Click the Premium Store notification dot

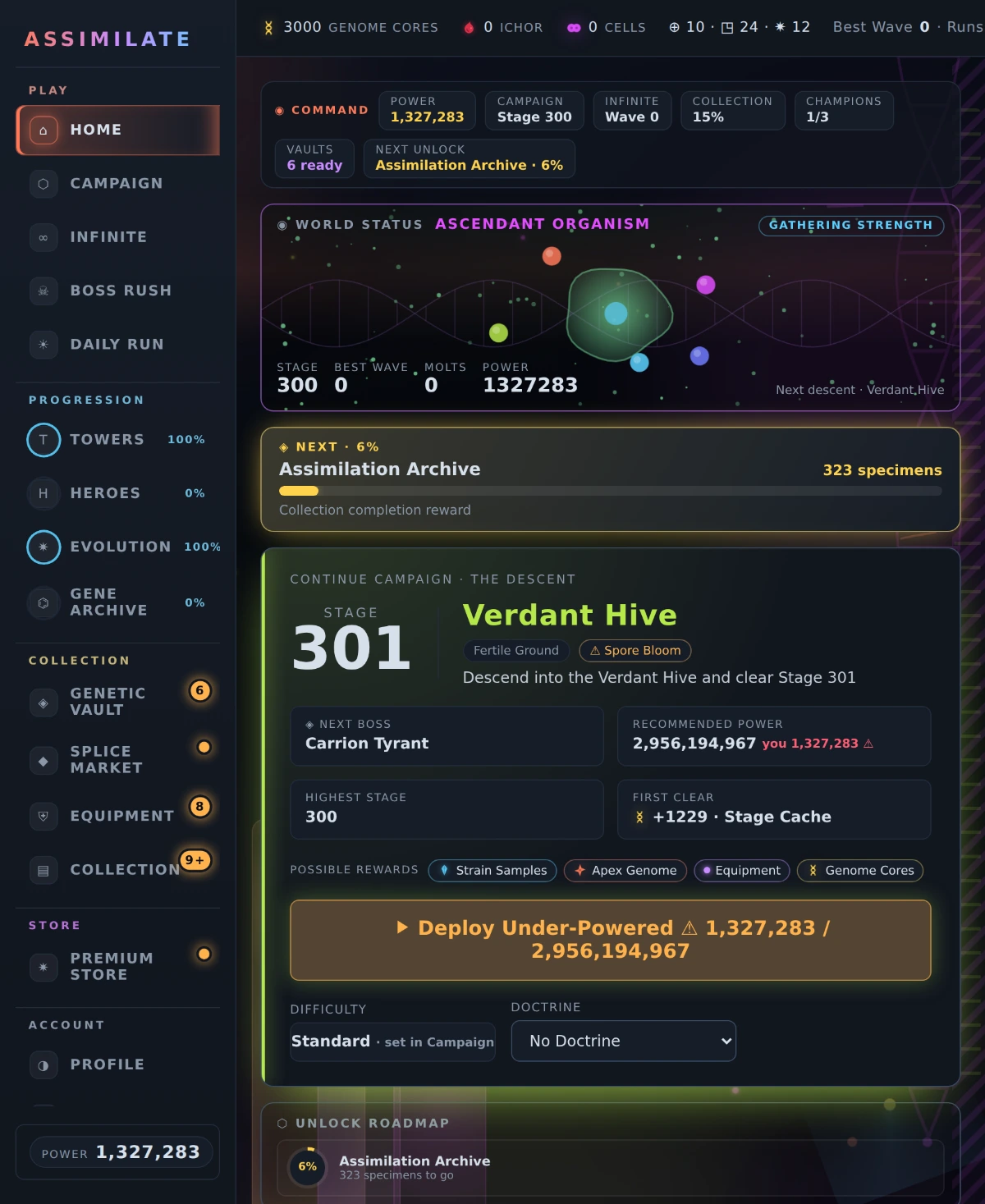pos(204,954)
